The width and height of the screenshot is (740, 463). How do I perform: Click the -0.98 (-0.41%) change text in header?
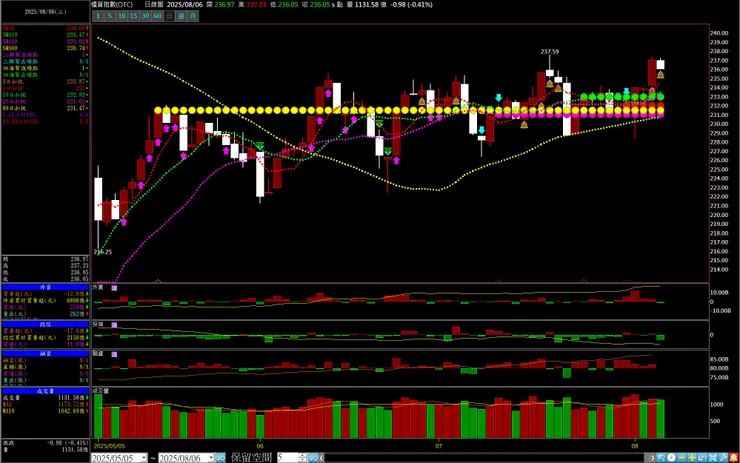411,4
